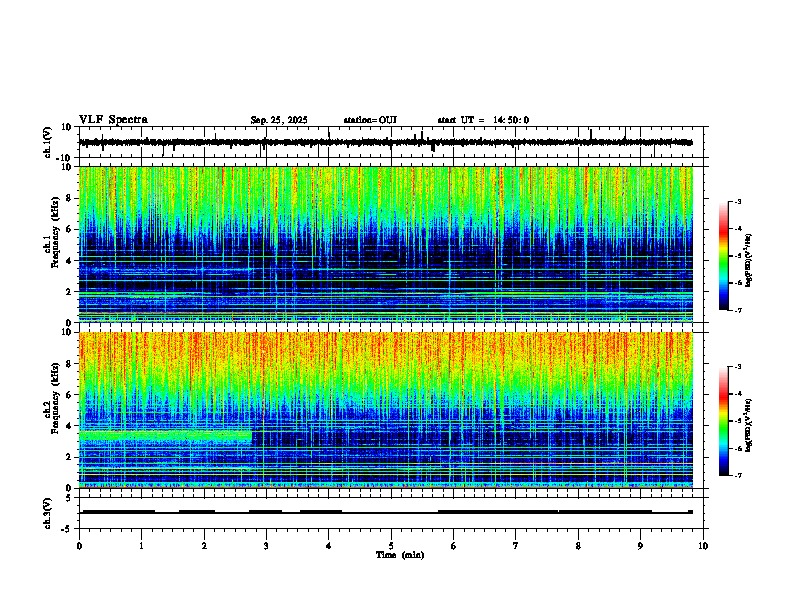Click the "Time (min)" x-axis label

pyautogui.click(x=400, y=555)
